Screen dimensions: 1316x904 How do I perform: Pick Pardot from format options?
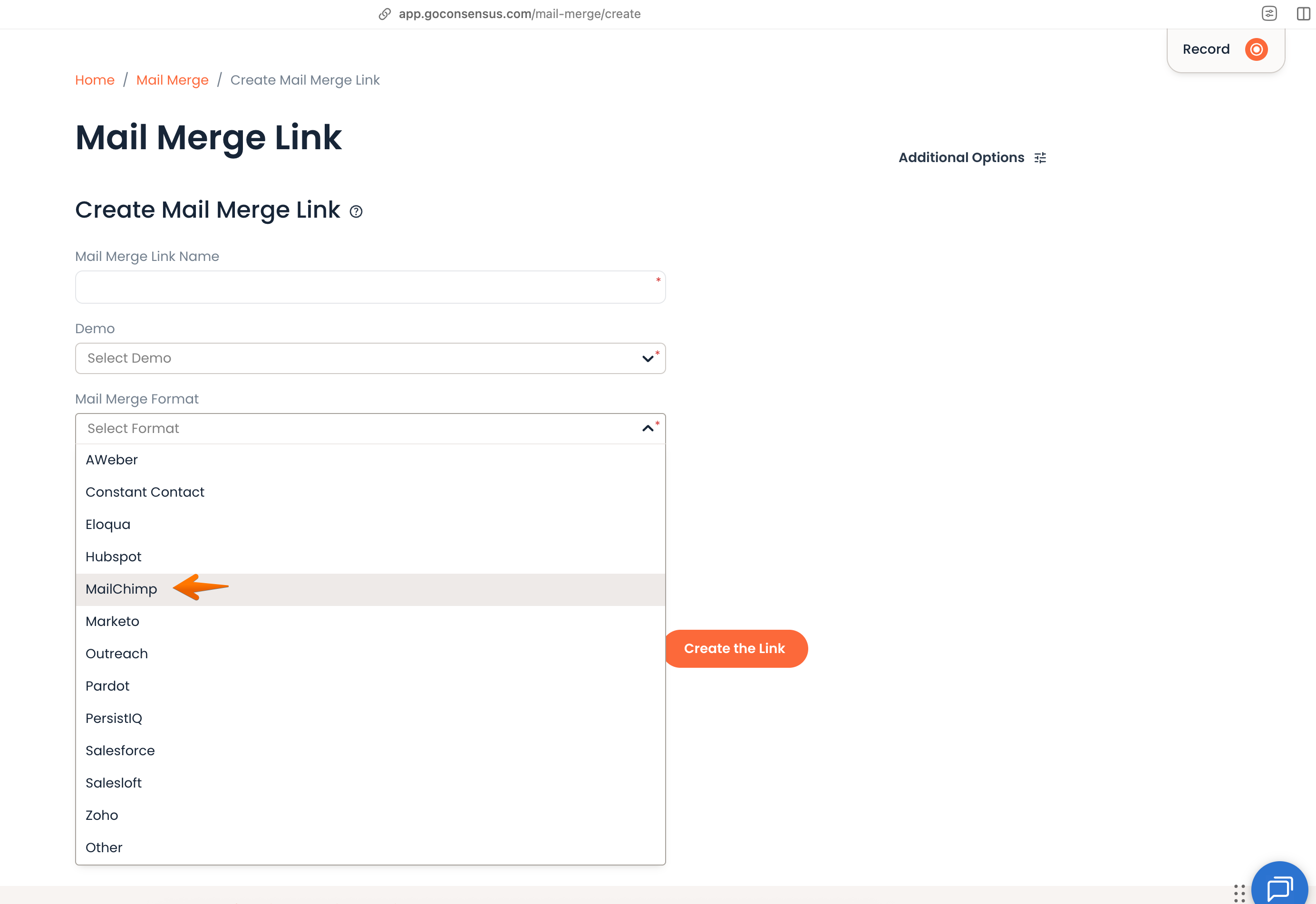click(x=370, y=686)
